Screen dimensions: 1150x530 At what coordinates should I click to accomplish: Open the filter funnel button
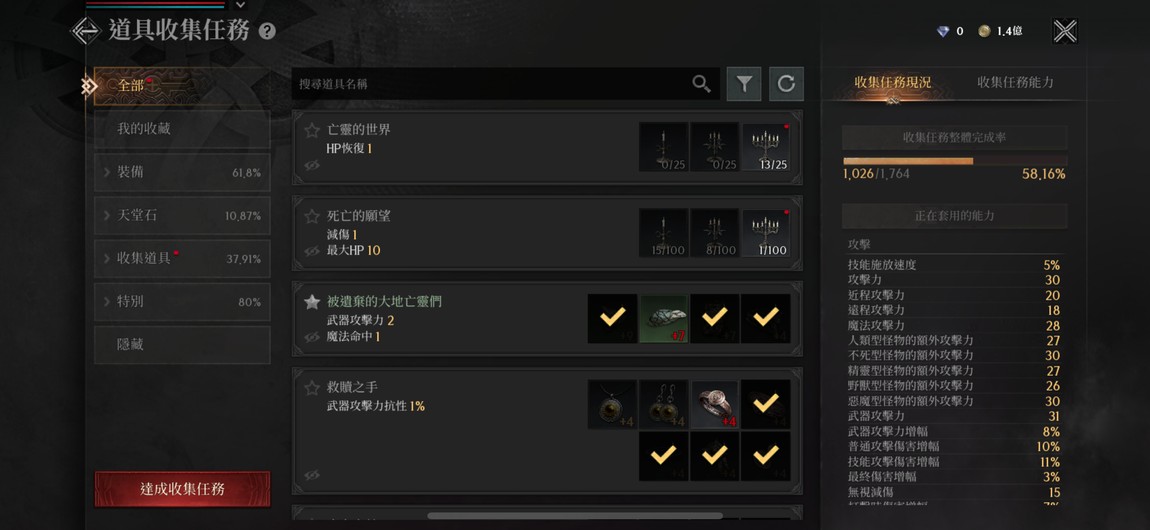(x=744, y=84)
